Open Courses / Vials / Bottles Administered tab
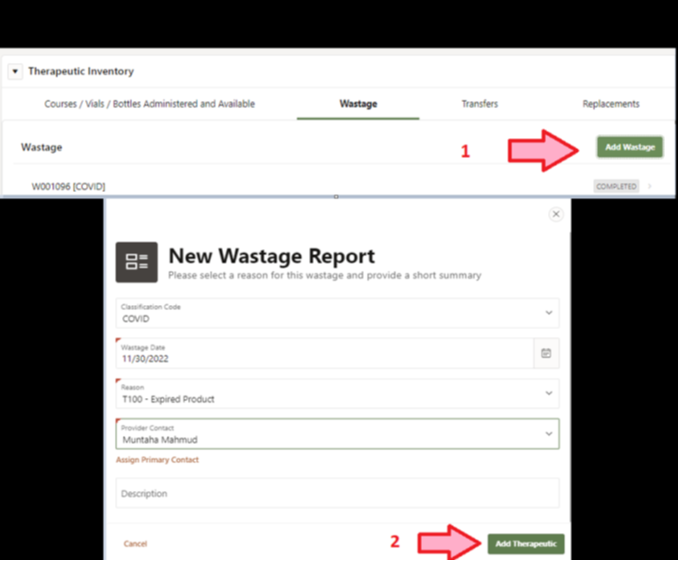678x561 pixels. pos(150,104)
